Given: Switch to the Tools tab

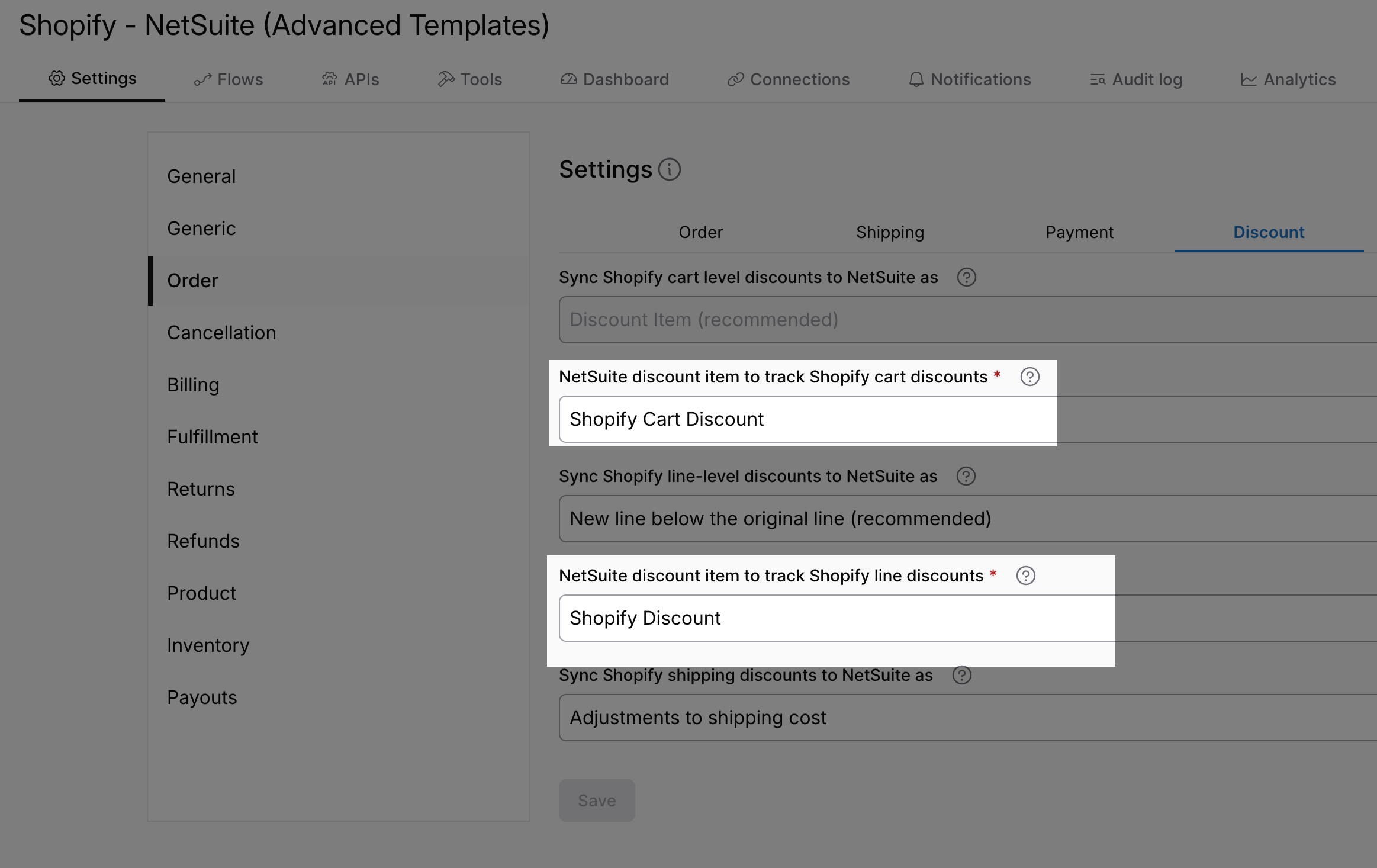Looking at the screenshot, I should 470,79.
